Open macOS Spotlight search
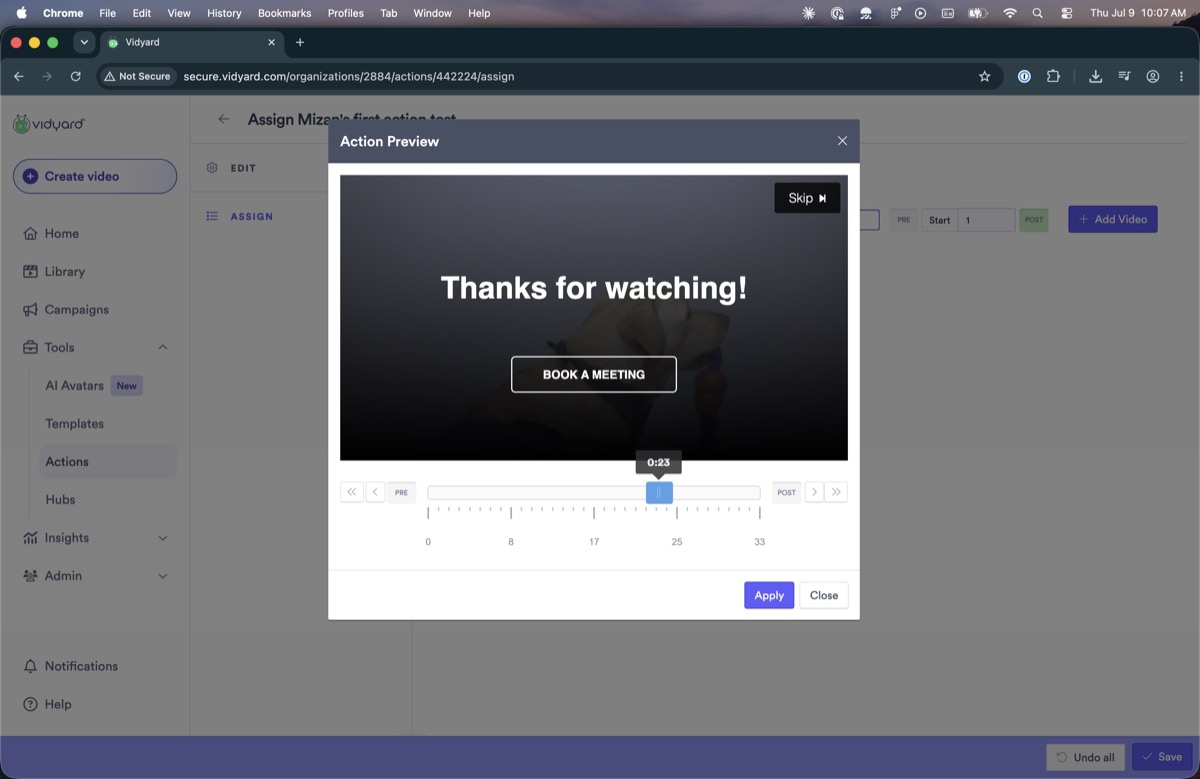Image resolution: width=1200 pixels, height=779 pixels. coord(1038,13)
